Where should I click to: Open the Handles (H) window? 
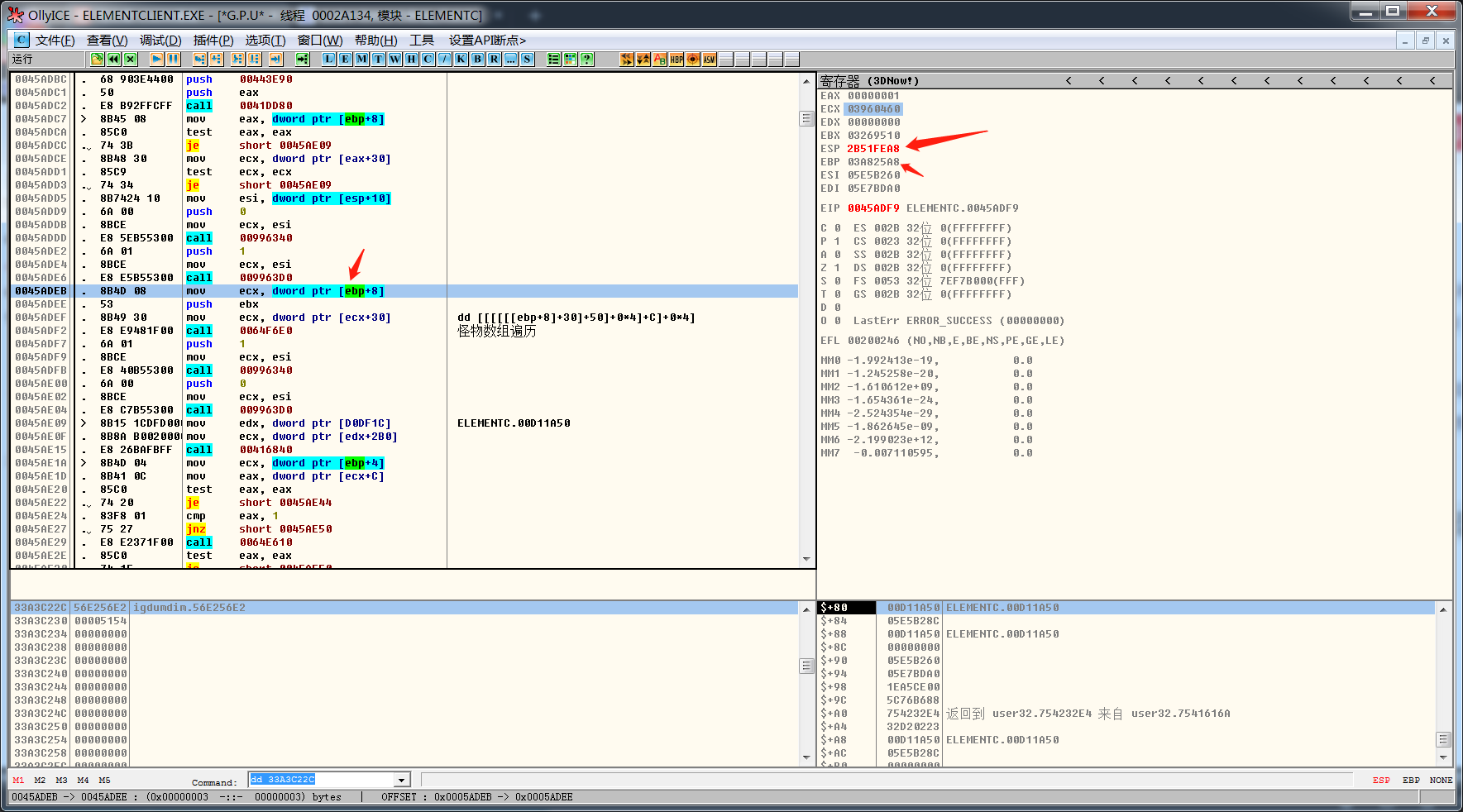(x=412, y=59)
